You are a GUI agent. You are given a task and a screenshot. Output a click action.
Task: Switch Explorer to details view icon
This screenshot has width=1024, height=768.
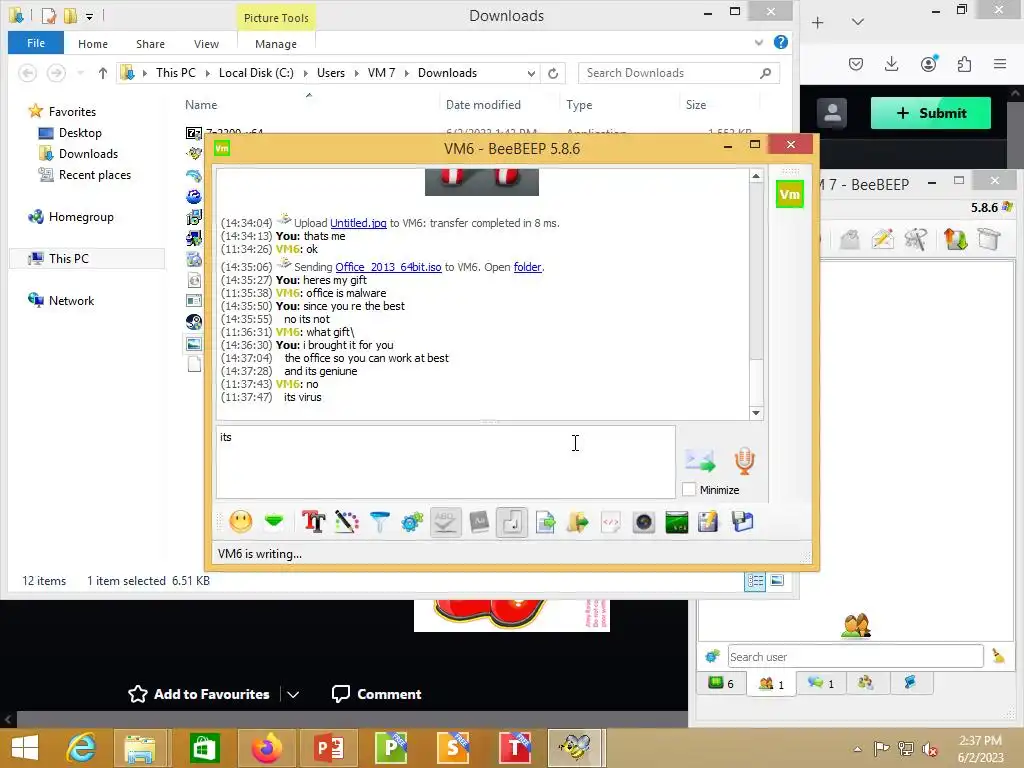pos(755,581)
